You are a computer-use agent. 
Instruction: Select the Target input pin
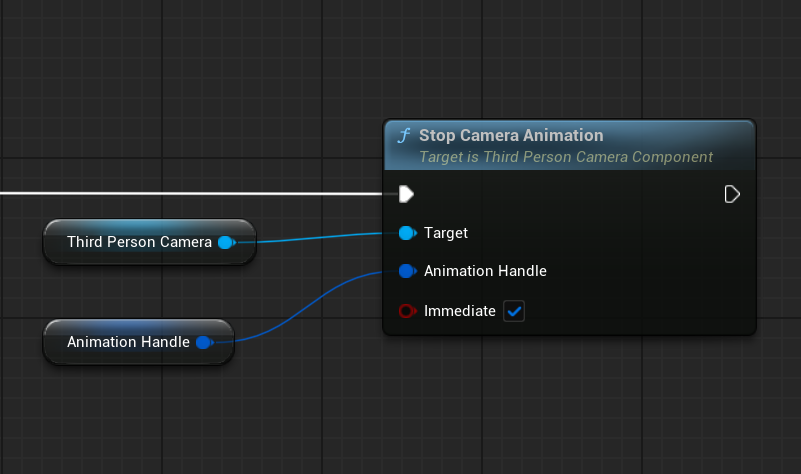click(406, 233)
